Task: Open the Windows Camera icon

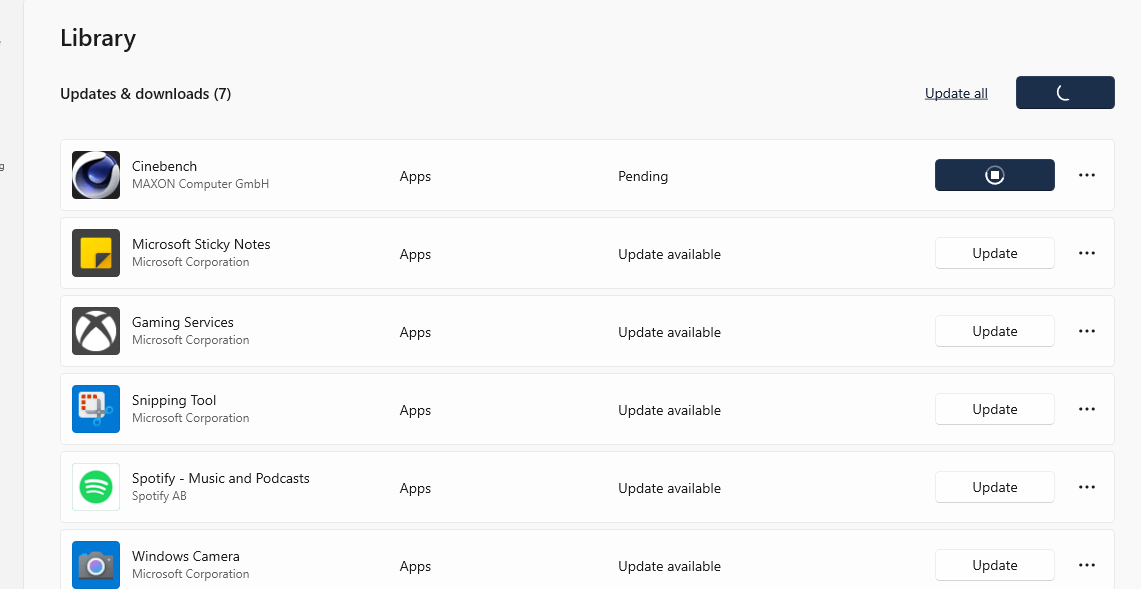Action: pos(96,565)
